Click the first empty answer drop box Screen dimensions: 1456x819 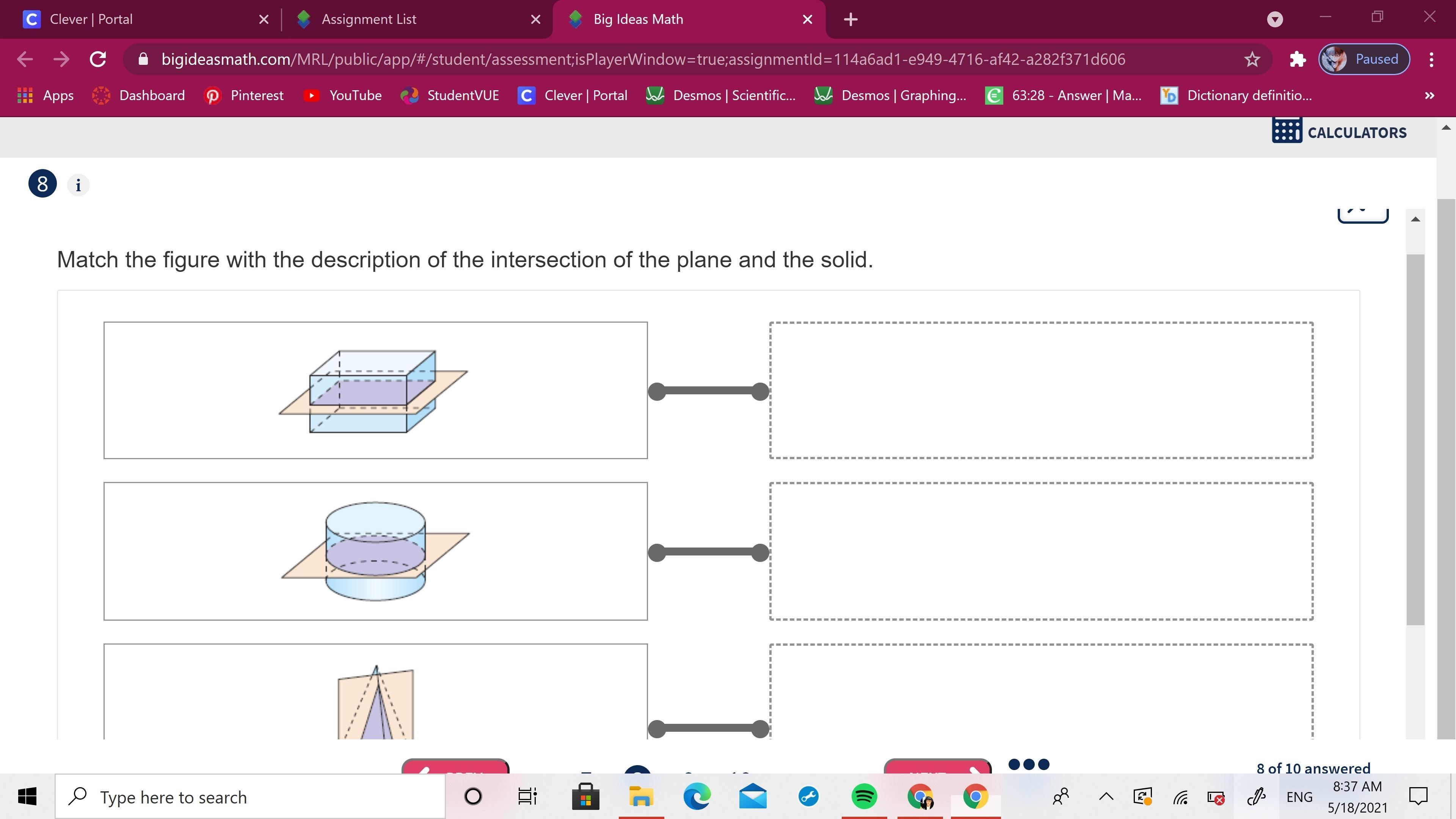[x=1040, y=390]
